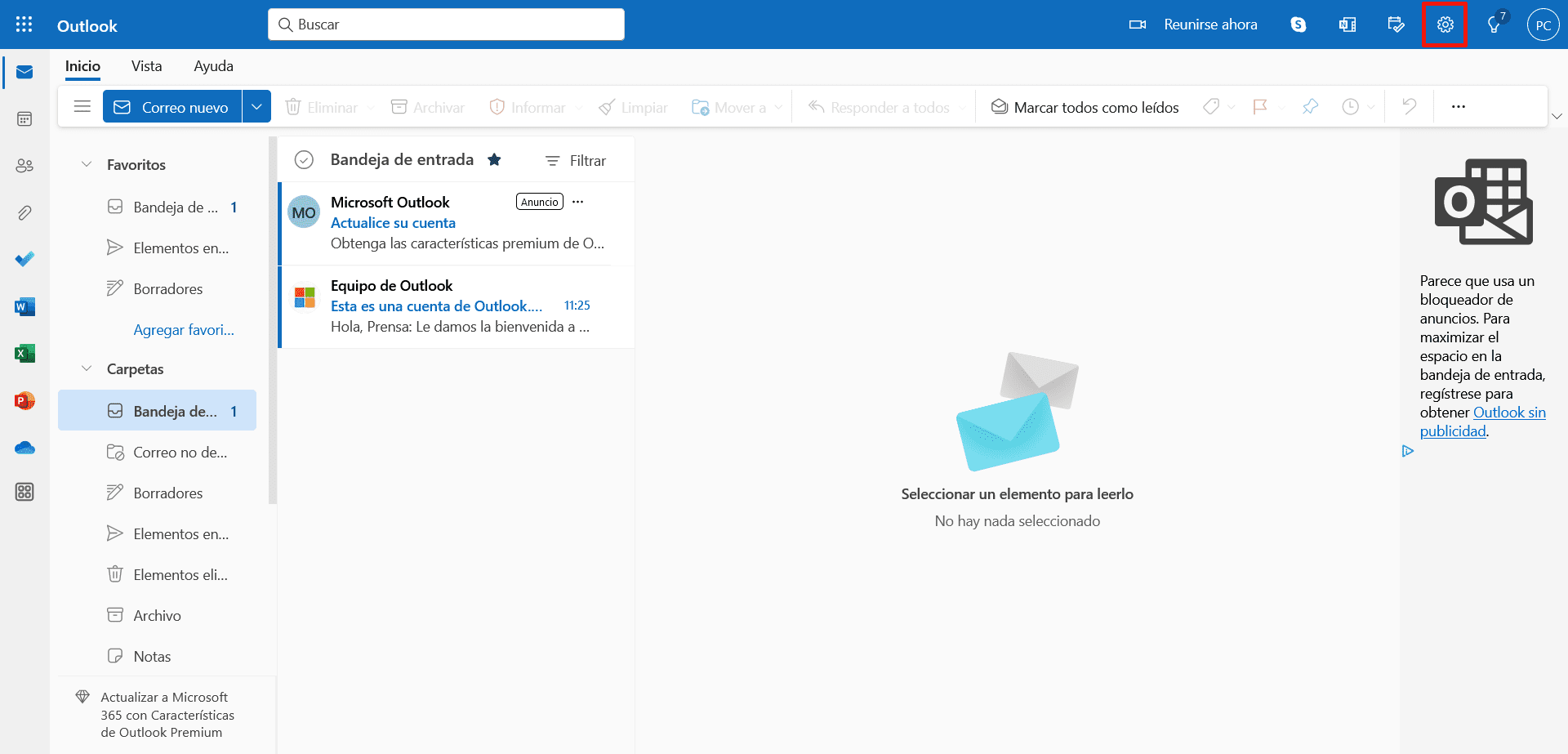
Task: Click the Buscar search field
Action: tap(446, 25)
